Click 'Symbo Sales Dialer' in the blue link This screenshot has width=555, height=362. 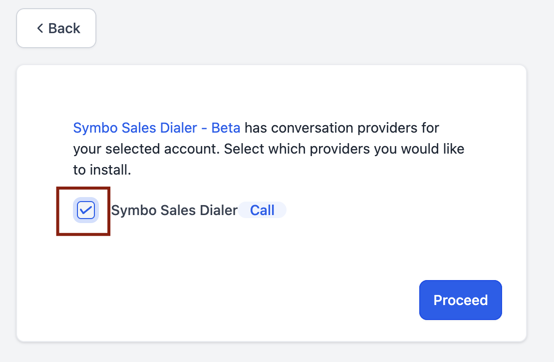(135, 128)
